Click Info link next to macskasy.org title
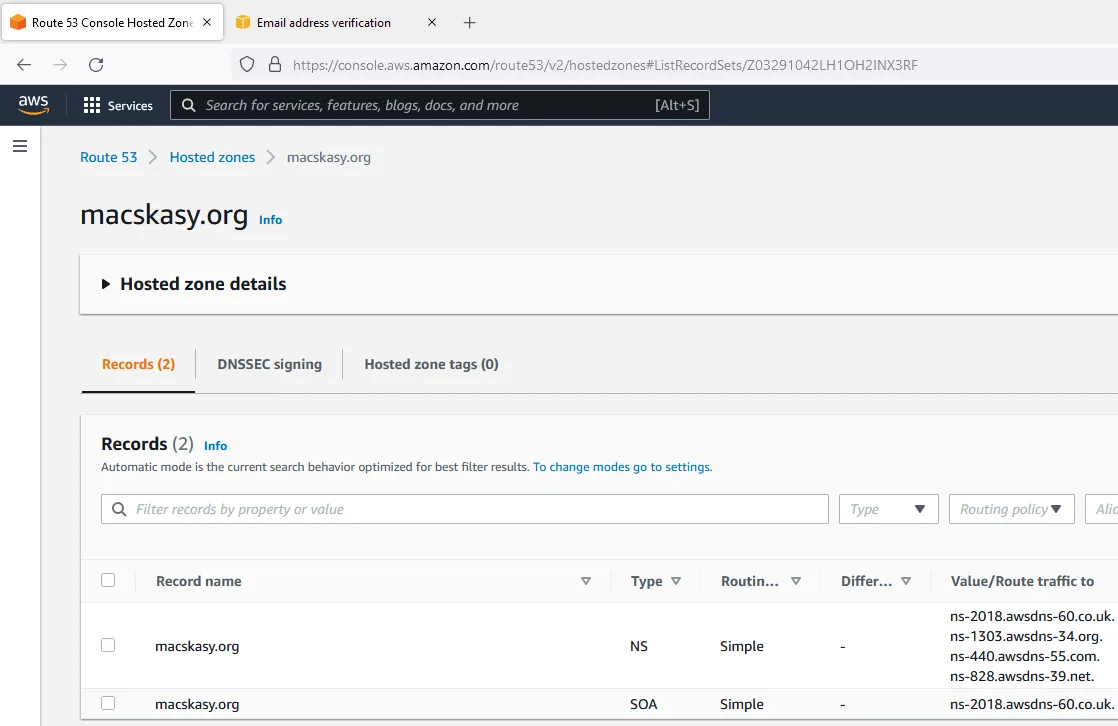The image size is (1118, 726). (x=270, y=220)
